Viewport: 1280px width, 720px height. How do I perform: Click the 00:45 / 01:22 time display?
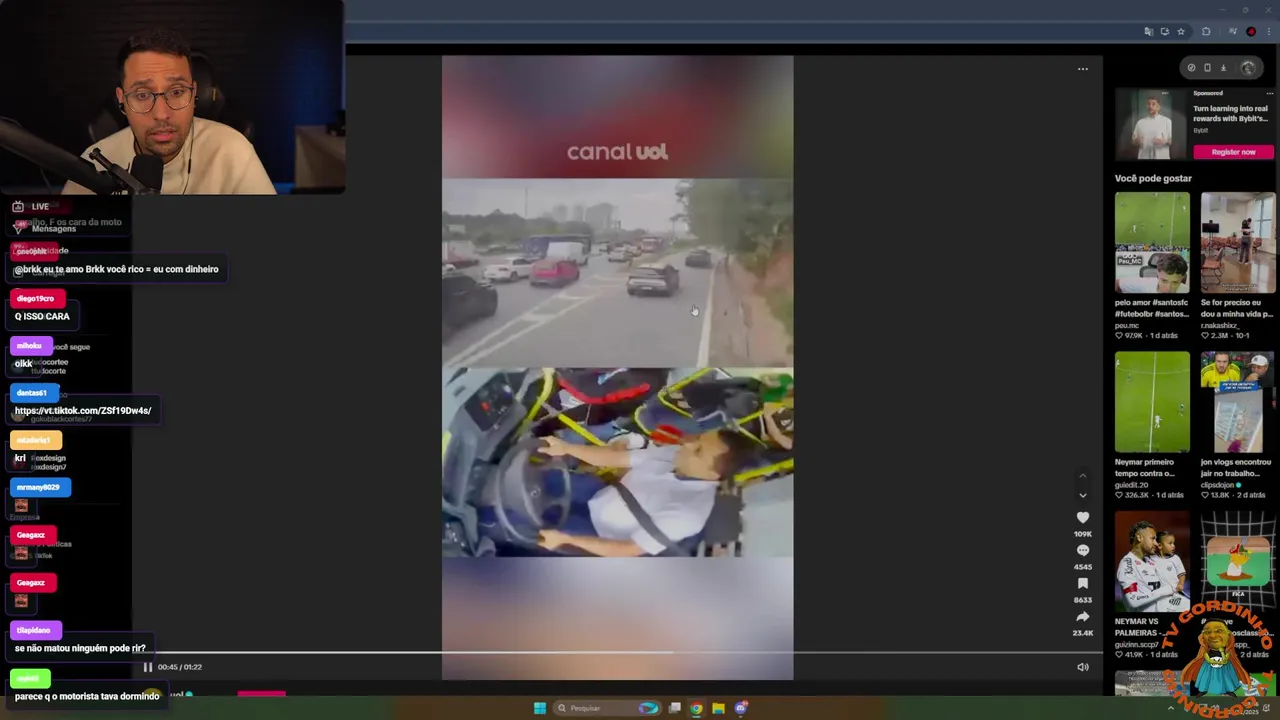click(180, 667)
